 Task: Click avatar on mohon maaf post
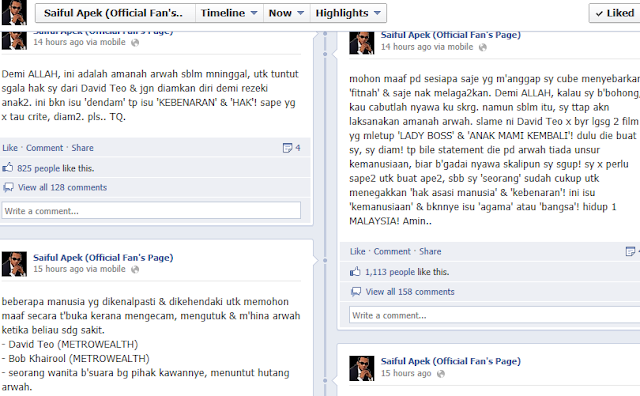click(x=362, y=42)
